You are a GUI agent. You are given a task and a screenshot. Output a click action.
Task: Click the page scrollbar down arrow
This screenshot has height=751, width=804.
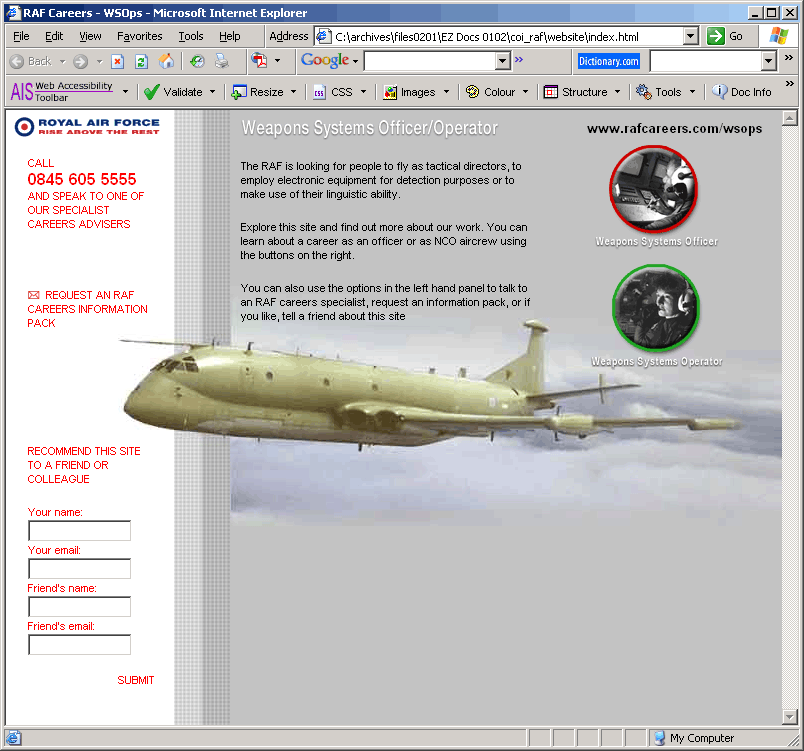790,716
